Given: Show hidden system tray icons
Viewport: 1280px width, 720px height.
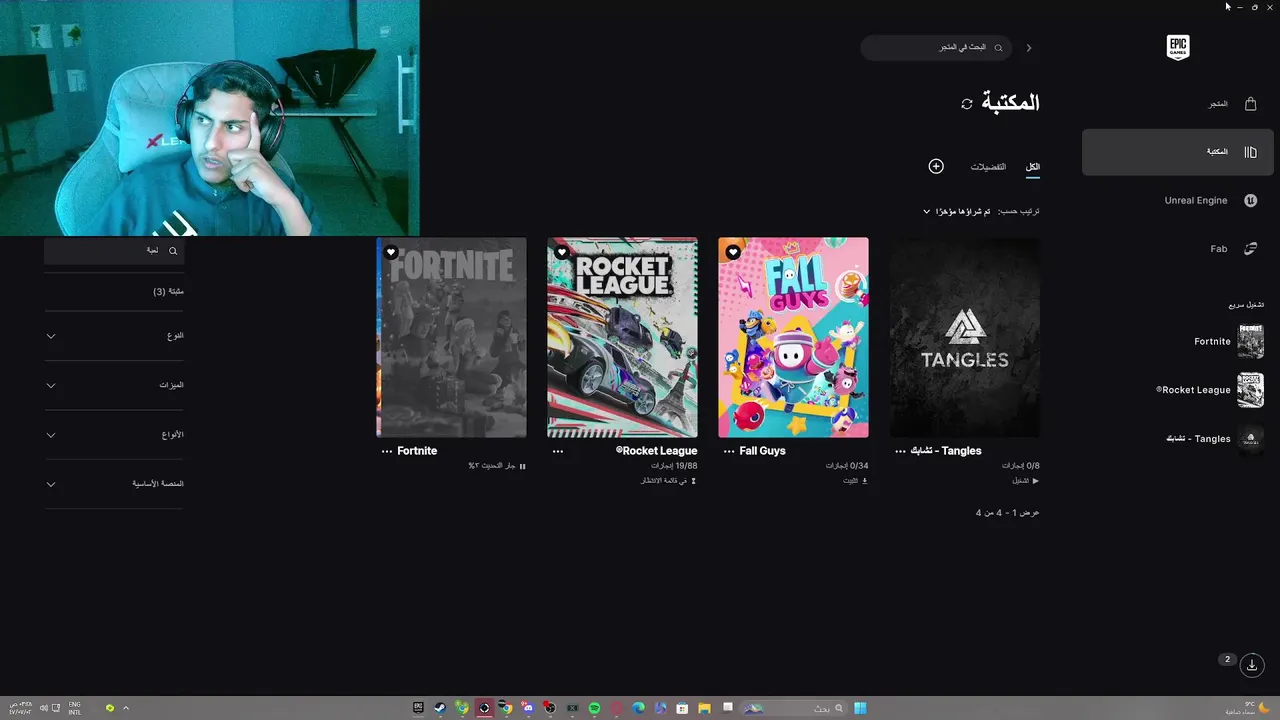Looking at the screenshot, I should tap(125, 708).
